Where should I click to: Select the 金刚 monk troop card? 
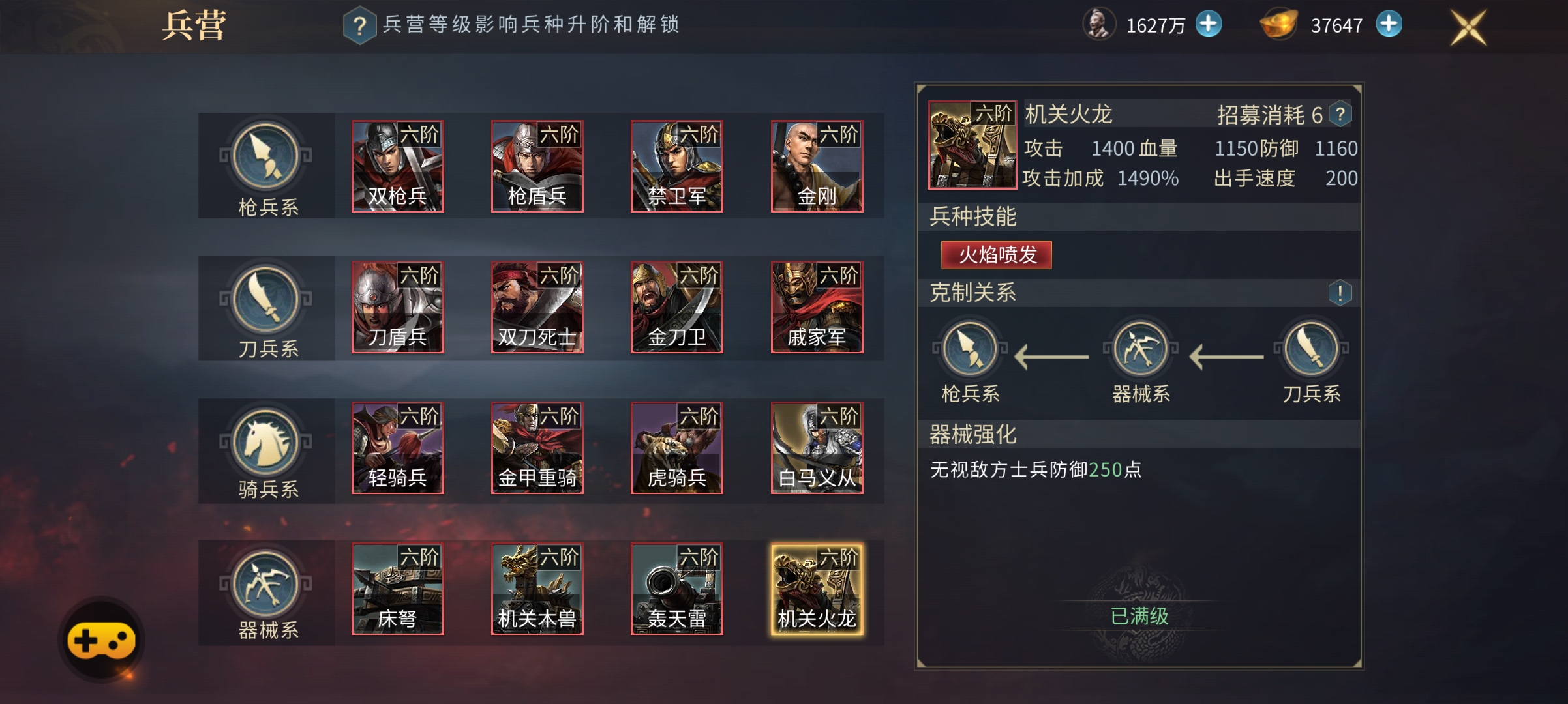(x=817, y=166)
